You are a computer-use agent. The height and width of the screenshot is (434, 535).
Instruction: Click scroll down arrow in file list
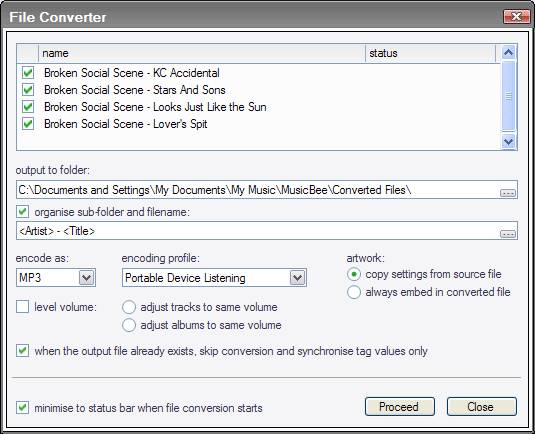tap(508, 141)
